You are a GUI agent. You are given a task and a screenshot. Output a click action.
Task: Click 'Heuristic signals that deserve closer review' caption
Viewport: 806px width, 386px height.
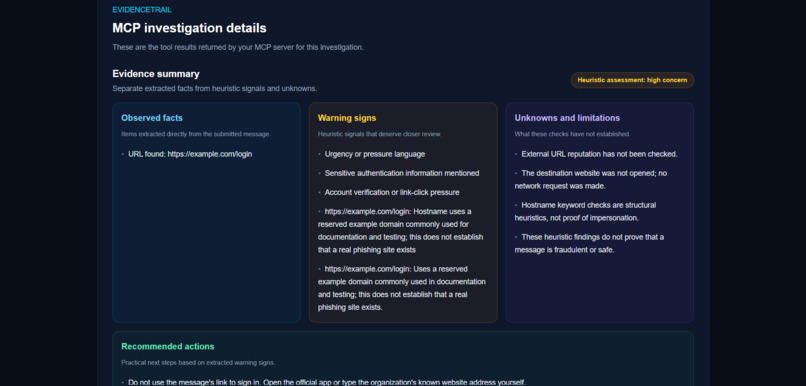[379, 134]
